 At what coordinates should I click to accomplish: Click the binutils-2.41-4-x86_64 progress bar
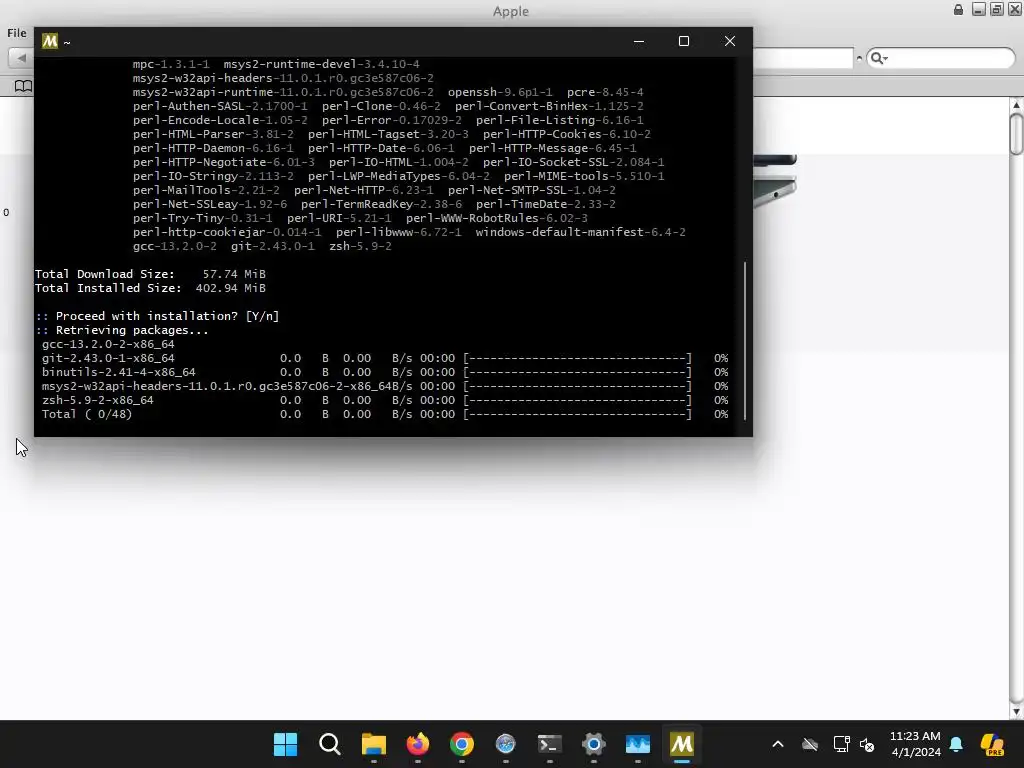pos(577,372)
